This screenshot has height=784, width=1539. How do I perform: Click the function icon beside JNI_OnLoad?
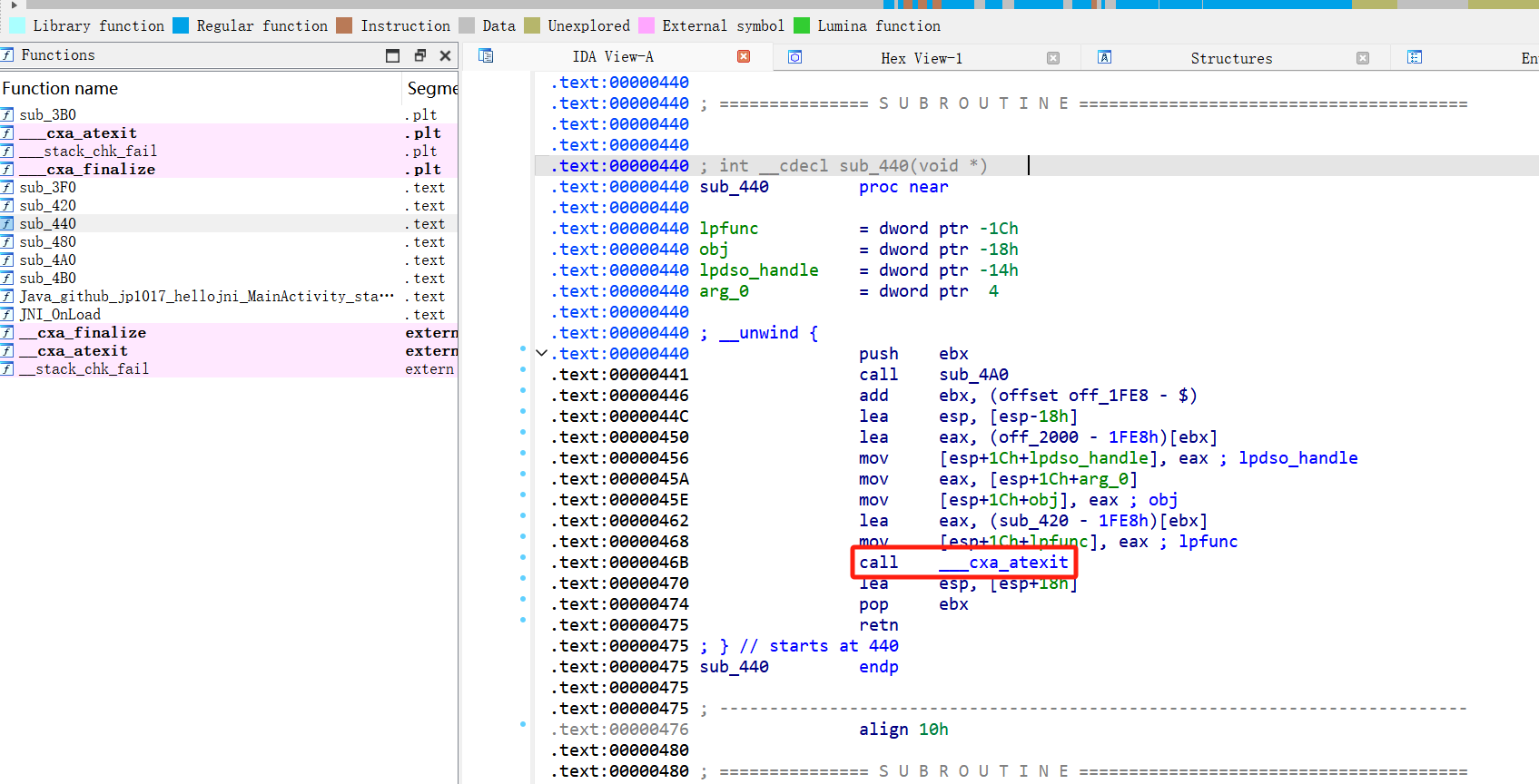pos(8,315)
